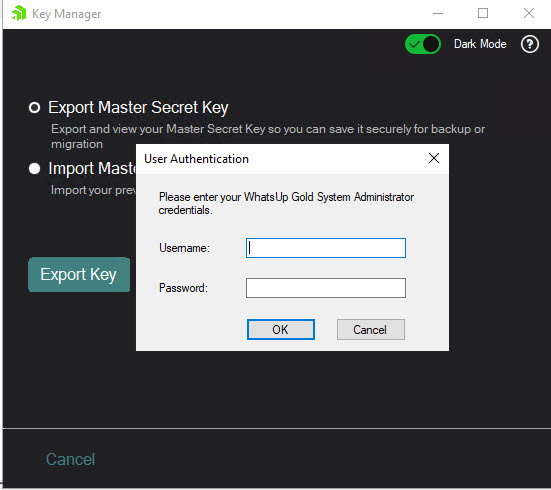This screenshot has height=490, width=551.
Task: Click Cancel in the User Authentication dialog
Action: [x=371, y=329]
